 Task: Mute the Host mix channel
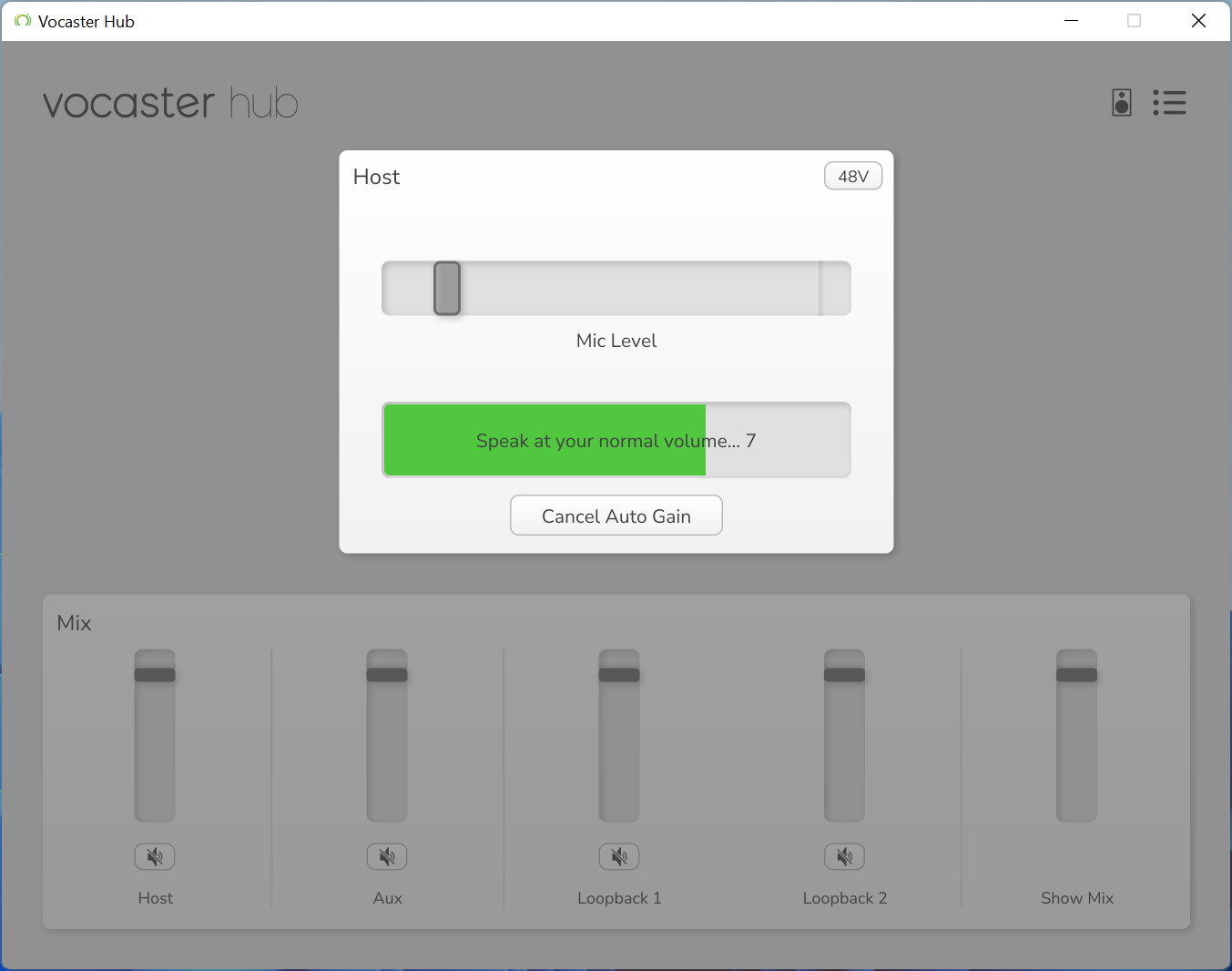(155, 856)
